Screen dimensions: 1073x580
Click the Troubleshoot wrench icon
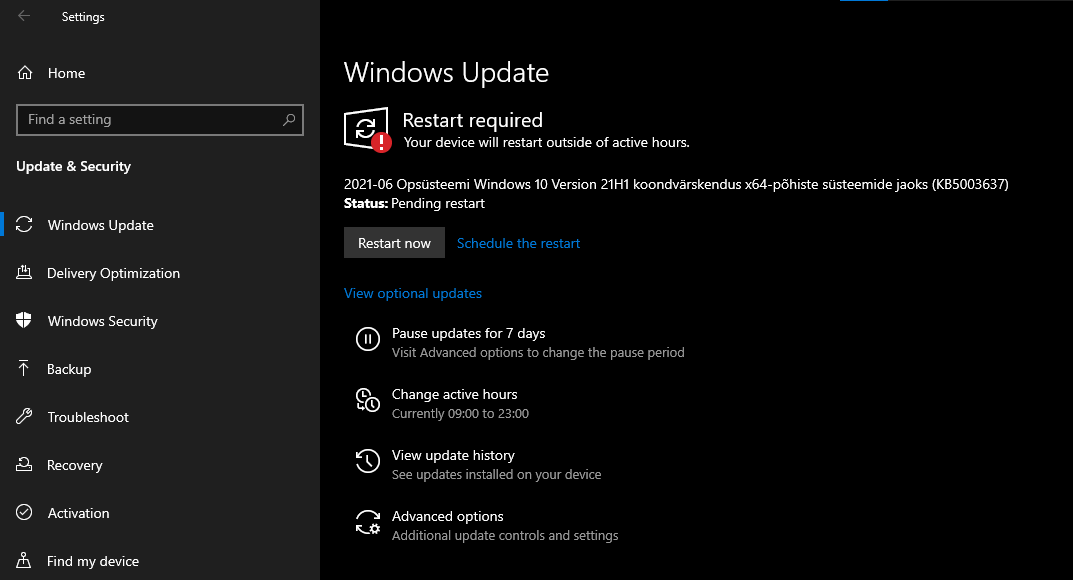tap(24, 416)
